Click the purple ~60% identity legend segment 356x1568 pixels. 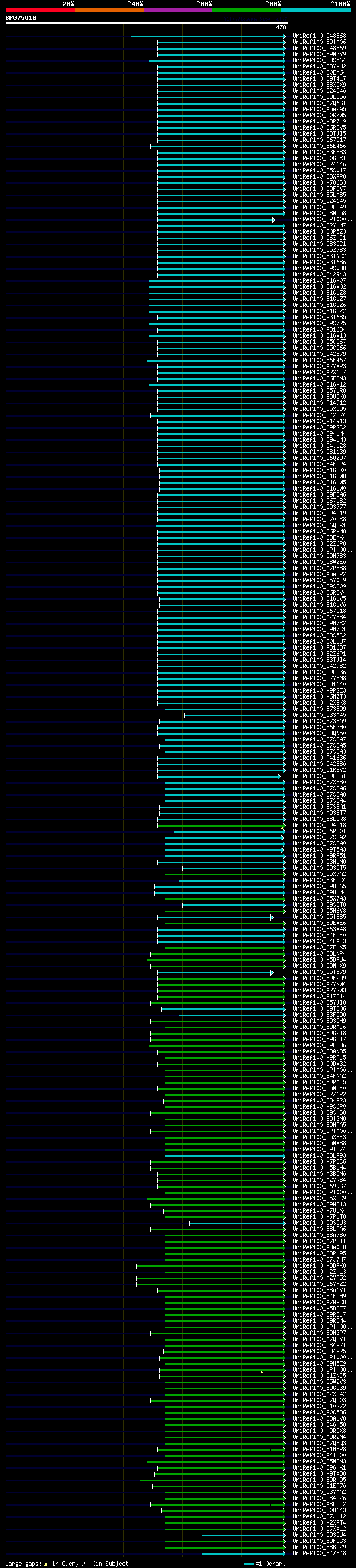pos(179,10)
